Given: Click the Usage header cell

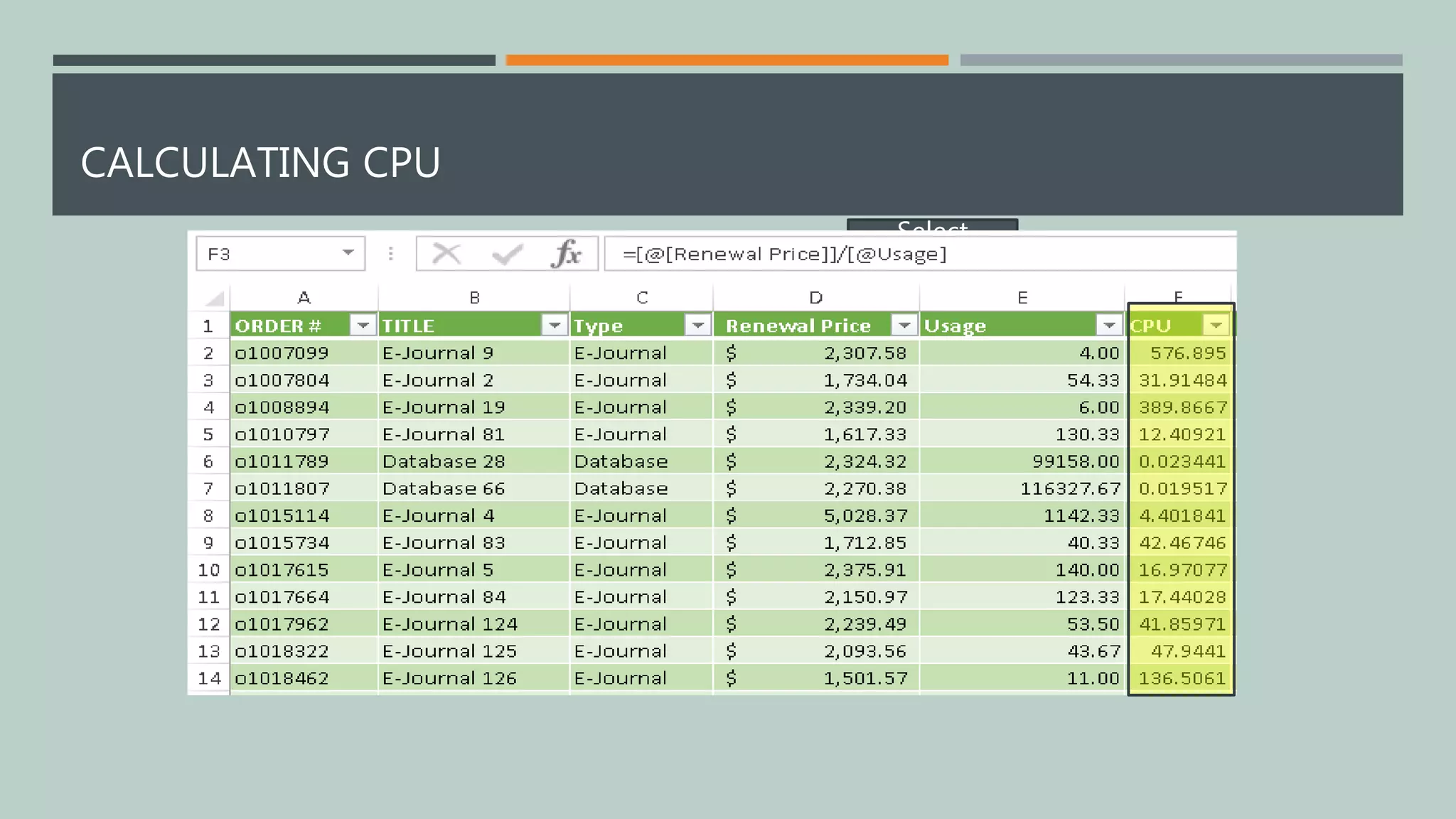Looking at the screenshot, I should click(1022, 326).
